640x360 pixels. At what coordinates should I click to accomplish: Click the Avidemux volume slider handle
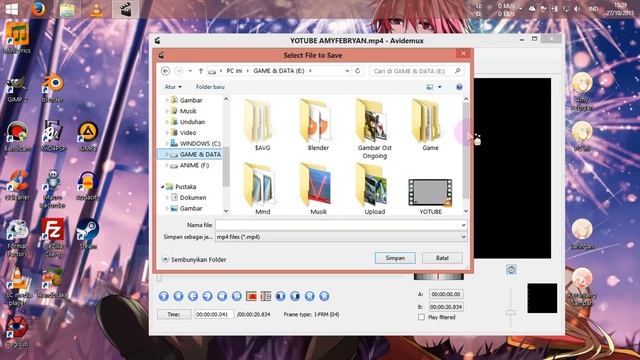coord(510,312)
